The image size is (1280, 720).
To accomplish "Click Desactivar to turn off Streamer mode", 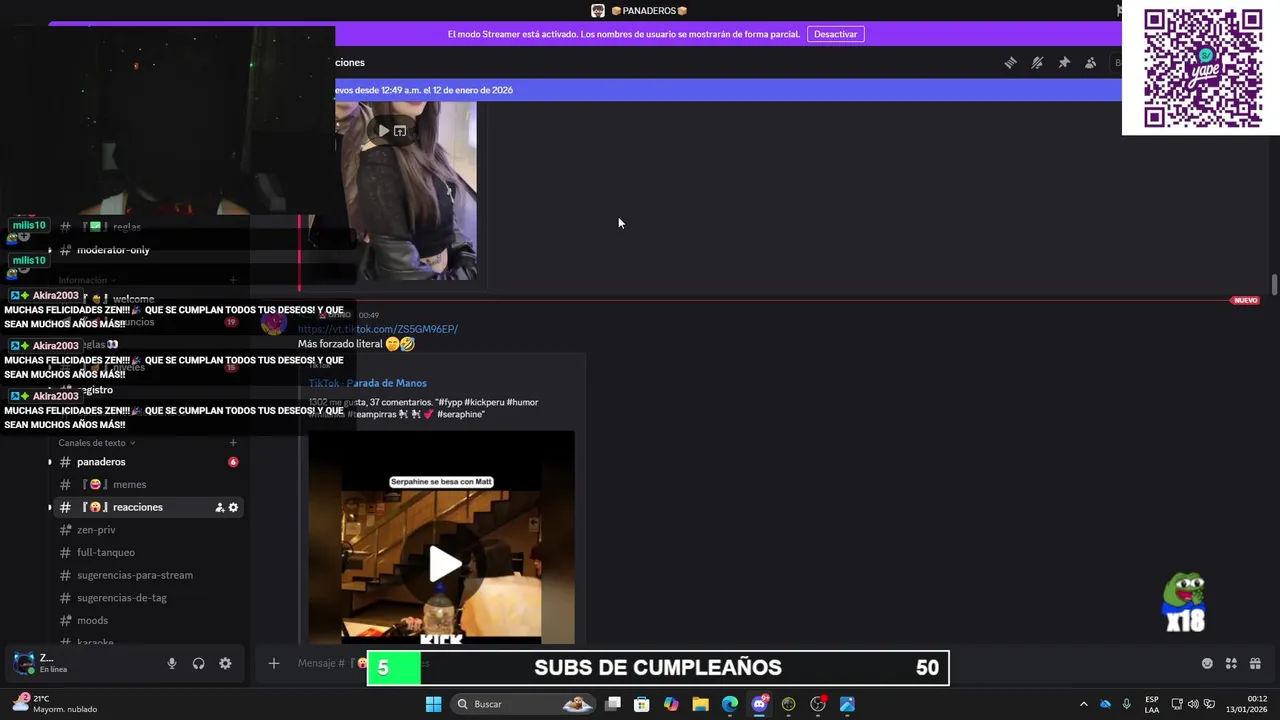I will (835, 34).
